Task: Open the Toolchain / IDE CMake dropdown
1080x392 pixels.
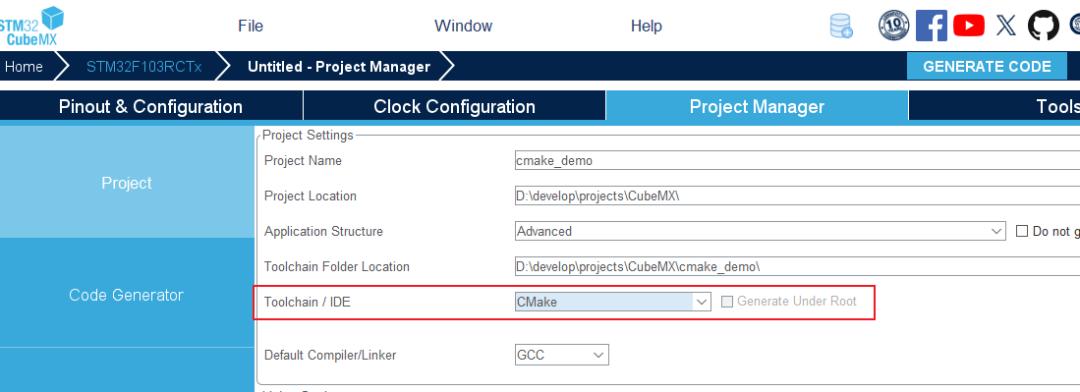Action: coord(612,302)
